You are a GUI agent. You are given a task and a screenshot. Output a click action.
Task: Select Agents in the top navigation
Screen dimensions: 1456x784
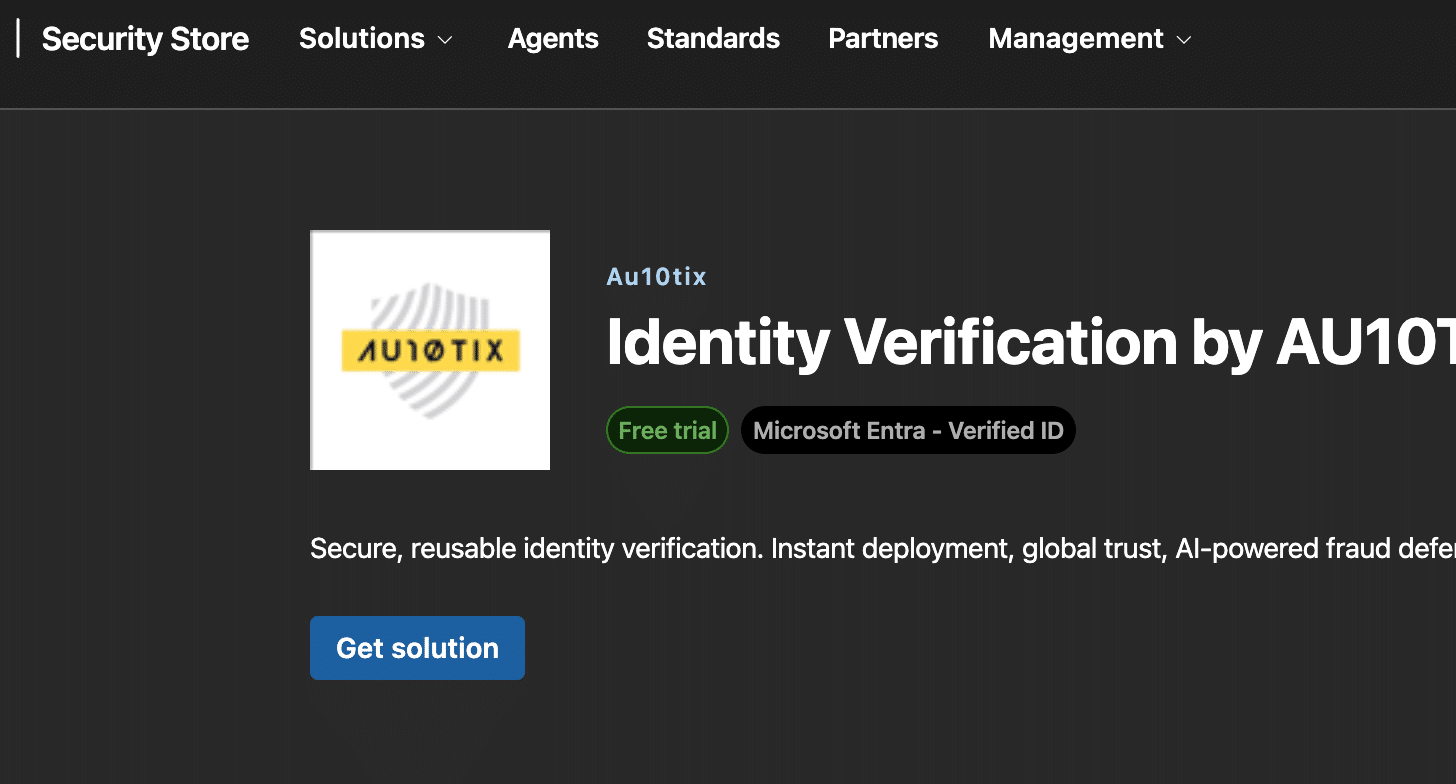(x=553, y=38)
